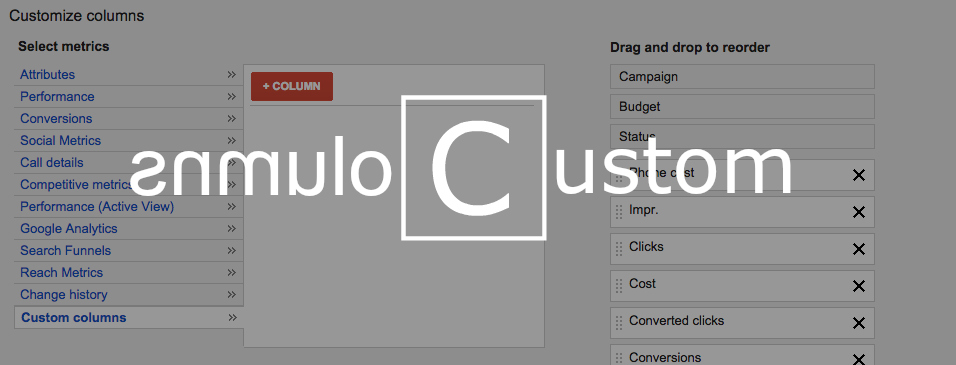Expand the Change history chevron
Screen dimensions: 956x365
[x=232, y=294]
